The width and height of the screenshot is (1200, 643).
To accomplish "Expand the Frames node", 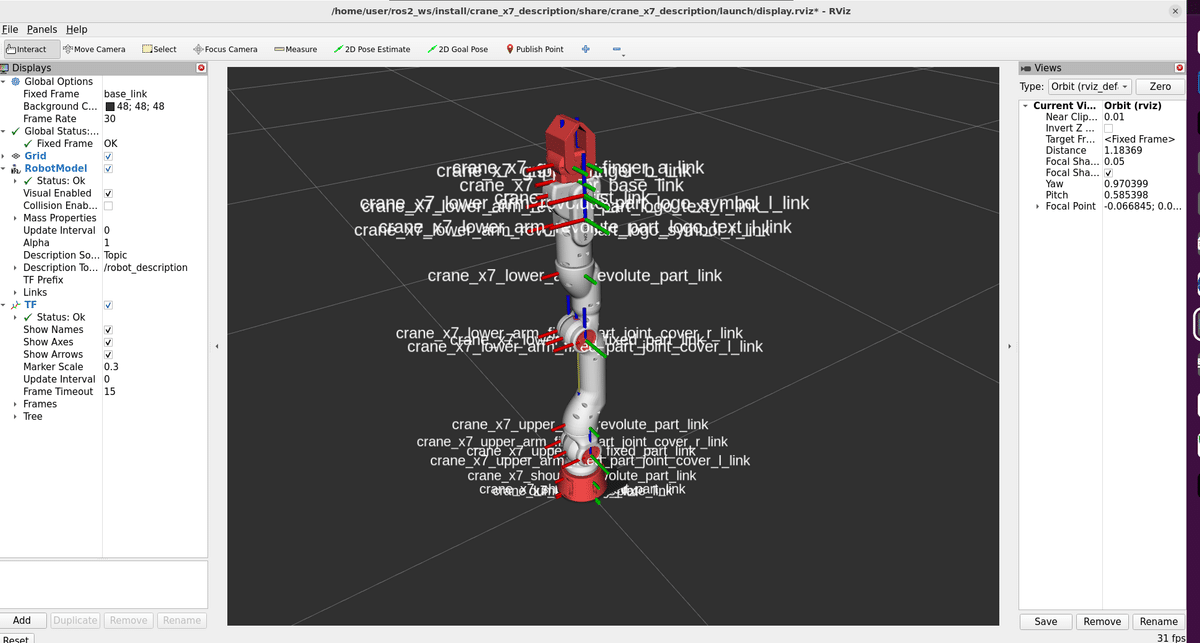I will [15, 404].
